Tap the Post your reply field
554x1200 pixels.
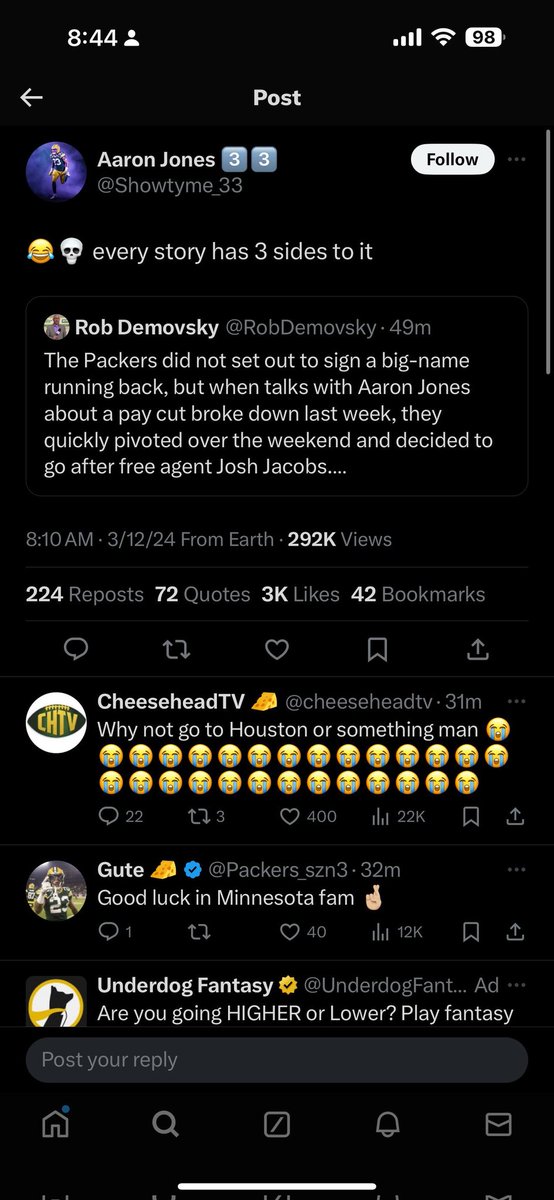(x=277, y=1060)
